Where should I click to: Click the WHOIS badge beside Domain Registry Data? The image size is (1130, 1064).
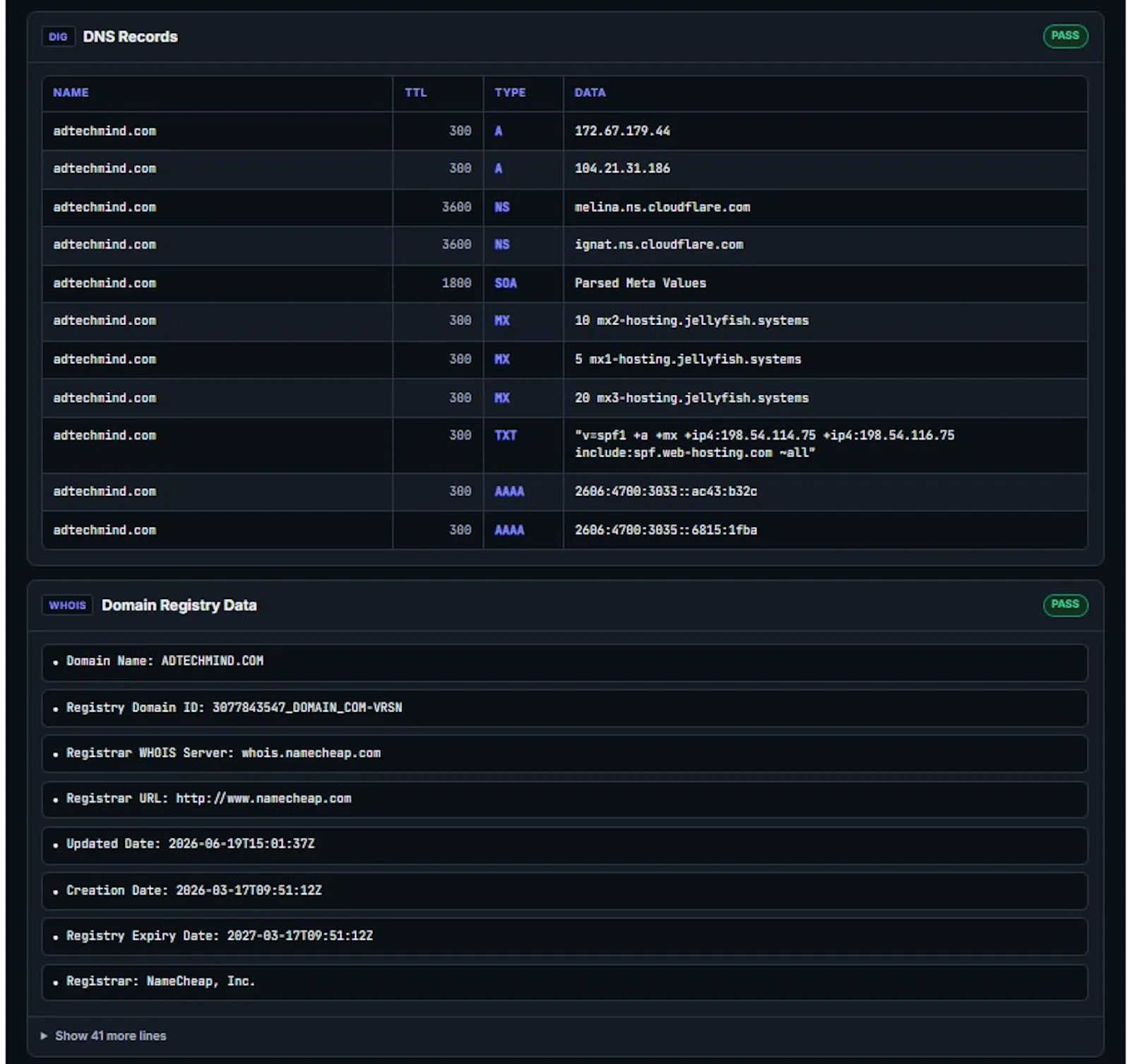tap(67, 605)
